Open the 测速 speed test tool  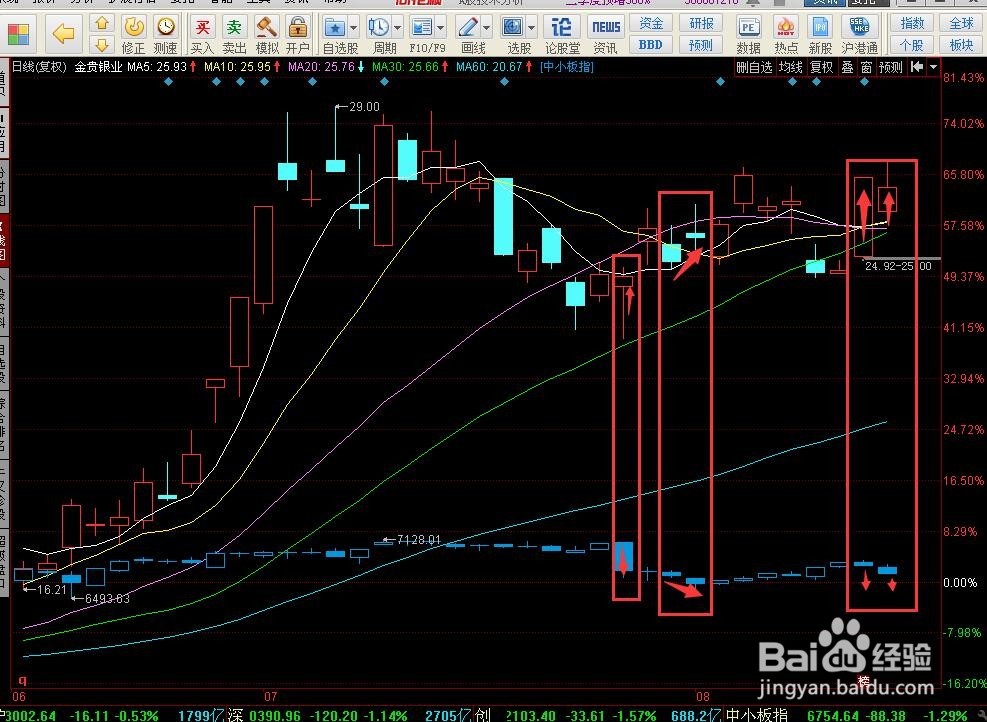pyautogui.click(x=166, y=35)
